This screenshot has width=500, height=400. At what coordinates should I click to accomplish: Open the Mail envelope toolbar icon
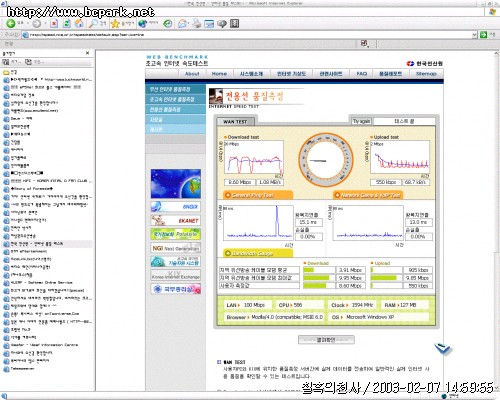click(183, 24)
